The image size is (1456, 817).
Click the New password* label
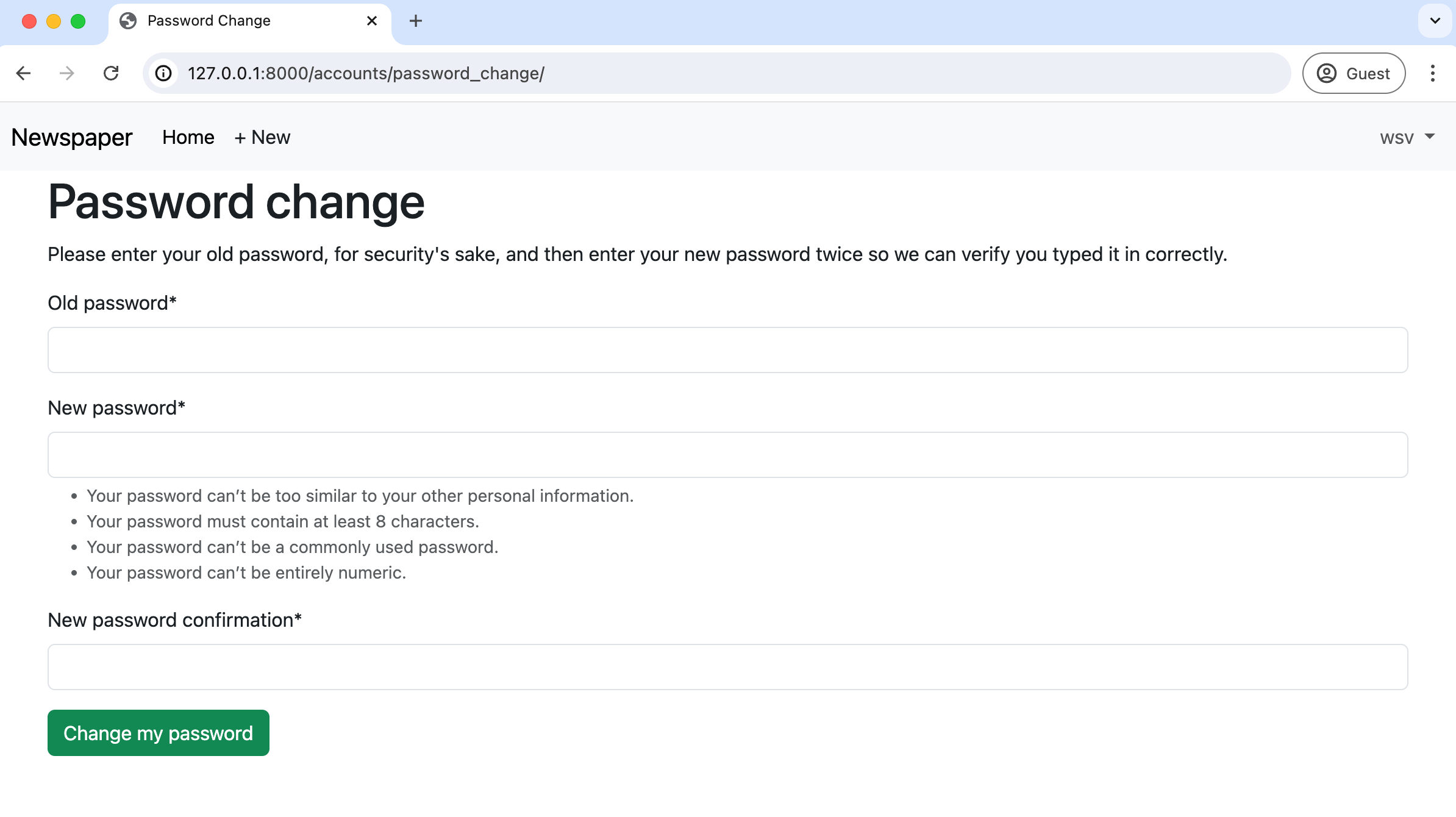[116, 408]
